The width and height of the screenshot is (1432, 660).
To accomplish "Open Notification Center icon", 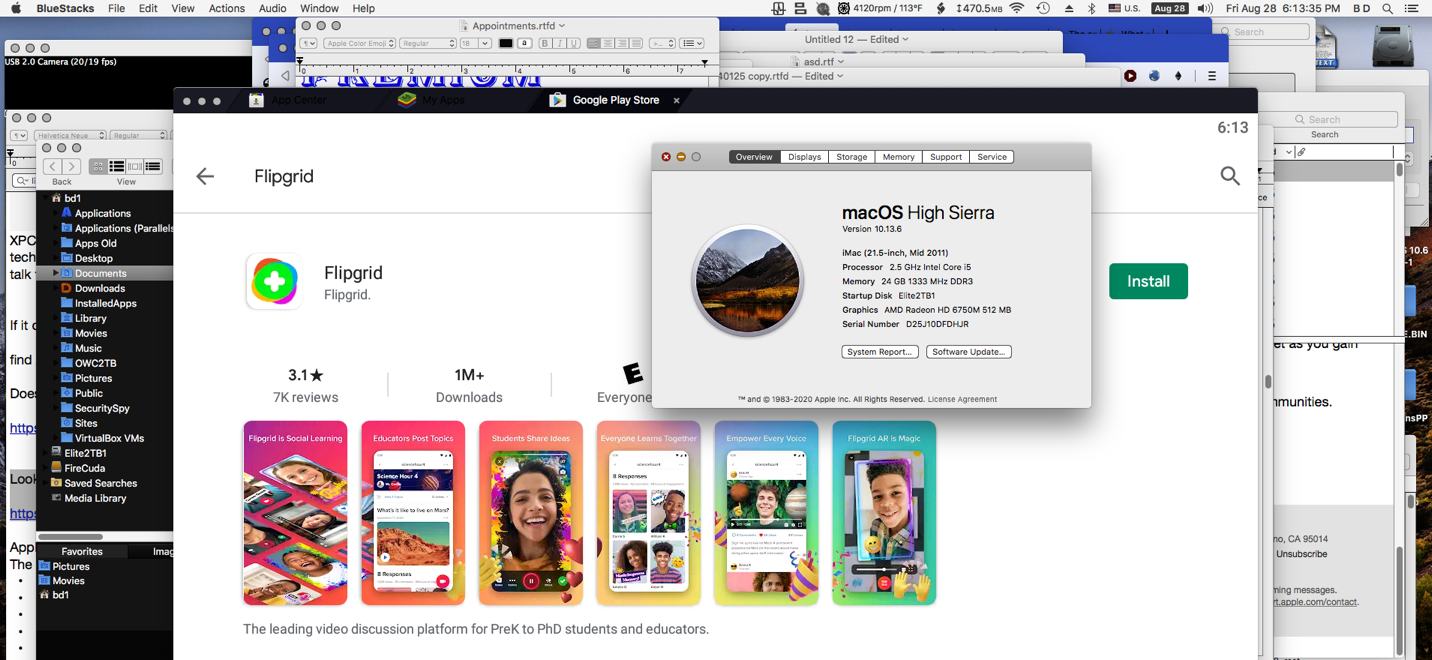I will tap(1411, 8).
